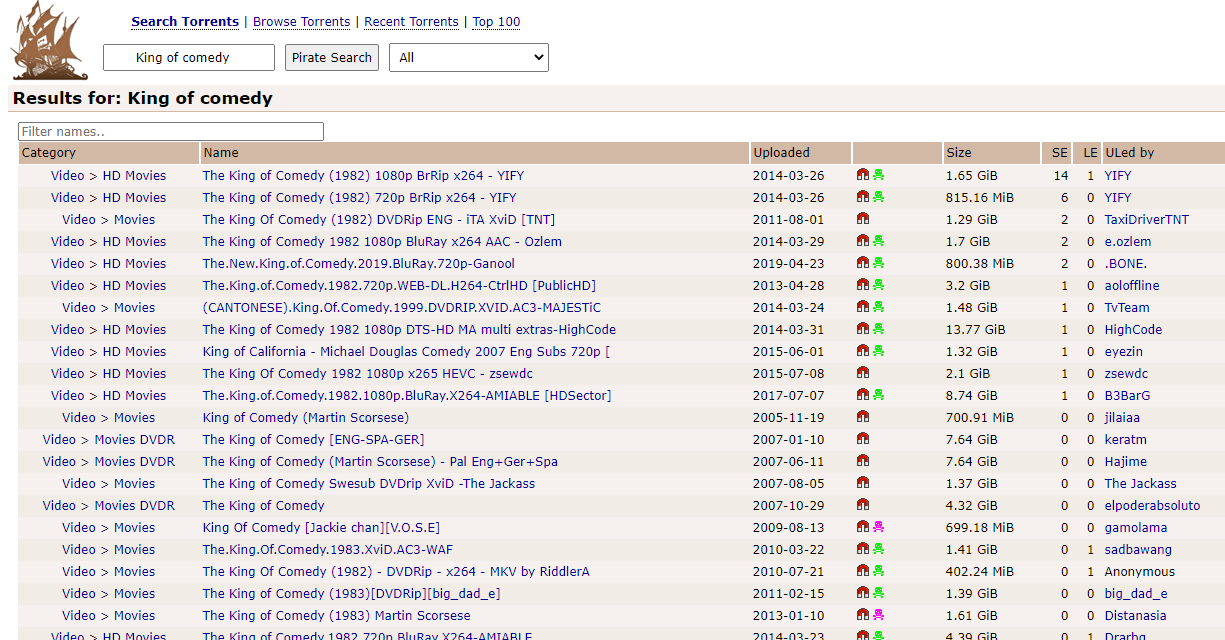Click green skull icon in the eyezin row
1225x640 pixels.
pyautogui.click(x=878, y=351)
